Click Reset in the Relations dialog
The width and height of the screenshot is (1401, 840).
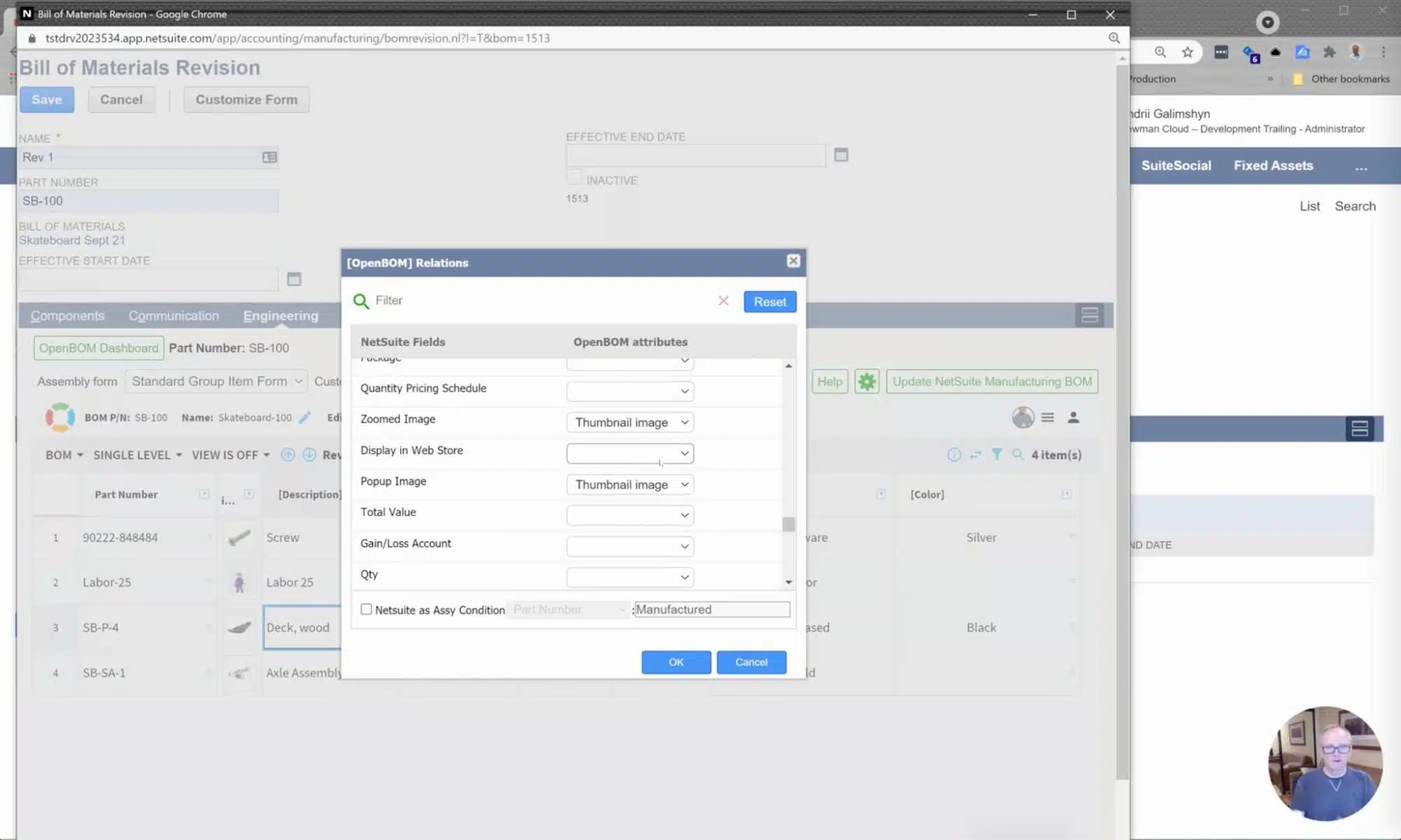(770, 301)
